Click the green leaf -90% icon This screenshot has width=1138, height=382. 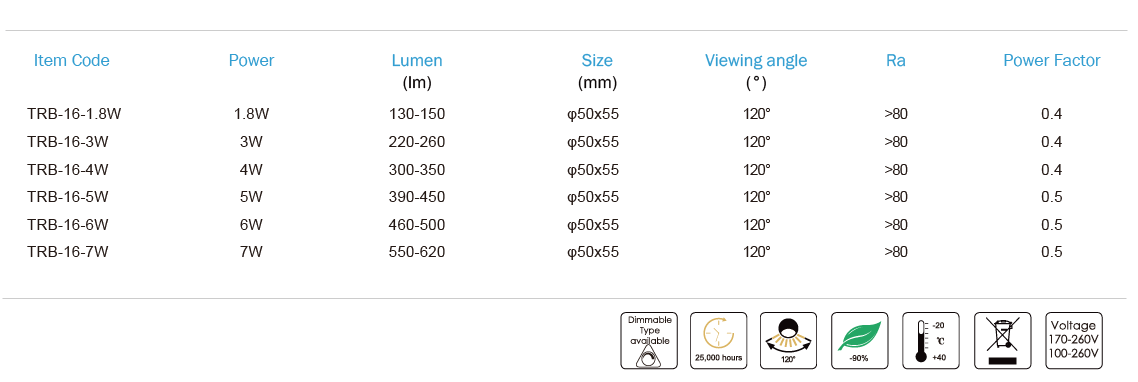pos(859,341)
